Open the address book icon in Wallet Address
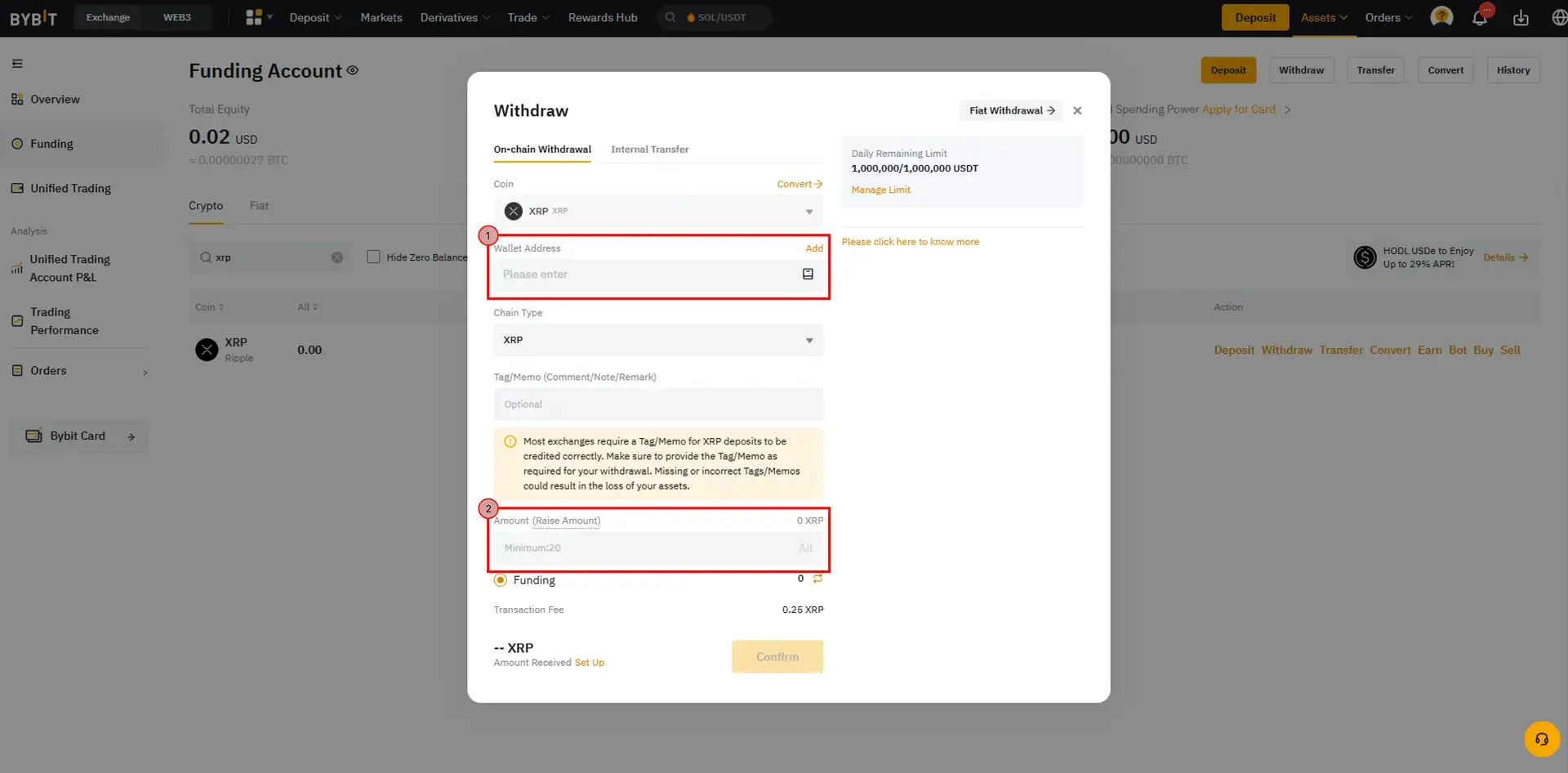This screenshot has height=773, width=1568. point(808,275)
